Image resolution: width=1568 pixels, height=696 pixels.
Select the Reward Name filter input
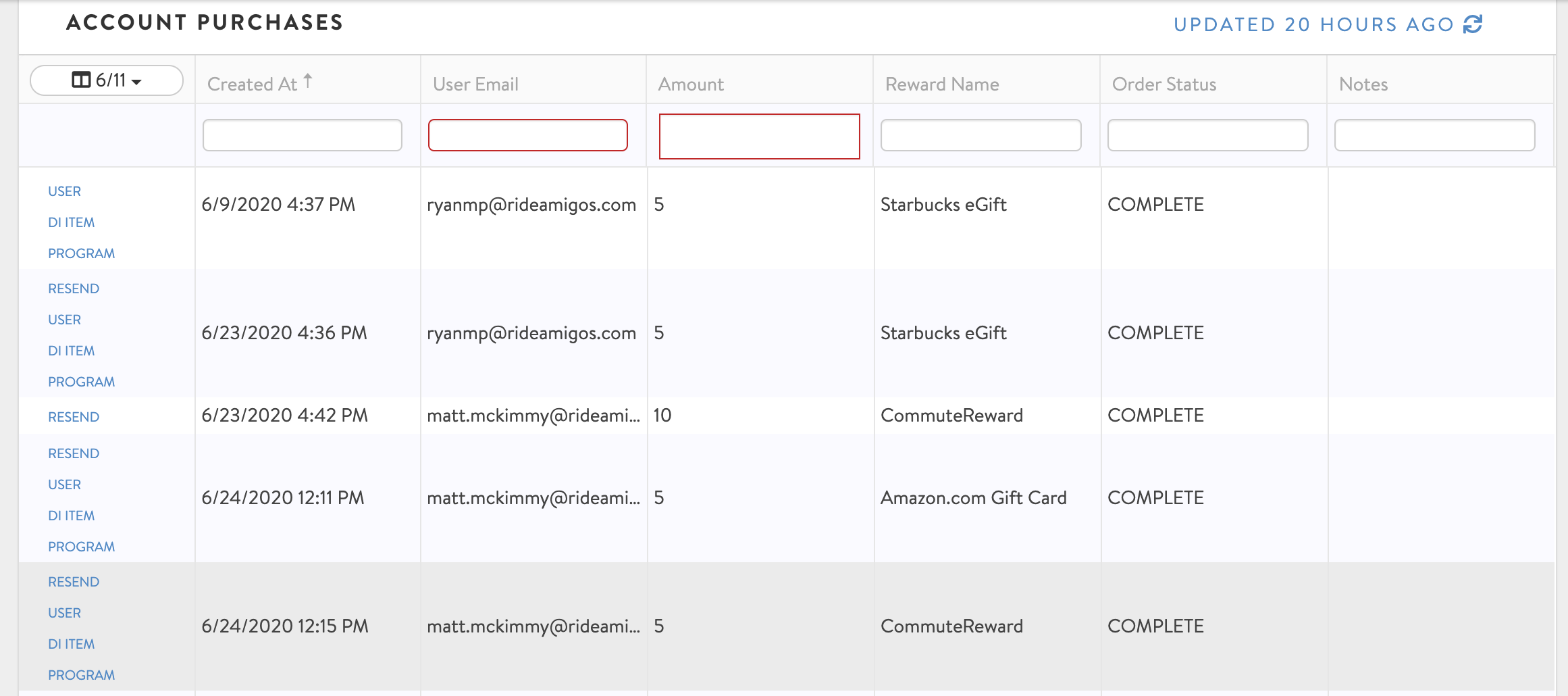click(981, 135)
